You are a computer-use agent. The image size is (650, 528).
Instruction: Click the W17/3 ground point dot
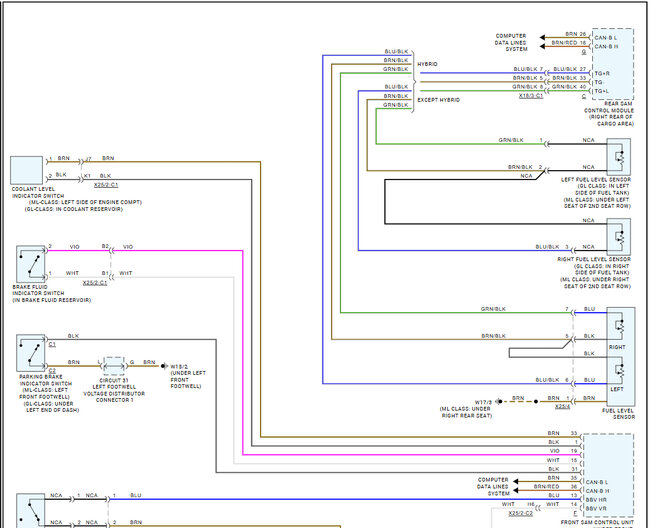coord(500,402)
